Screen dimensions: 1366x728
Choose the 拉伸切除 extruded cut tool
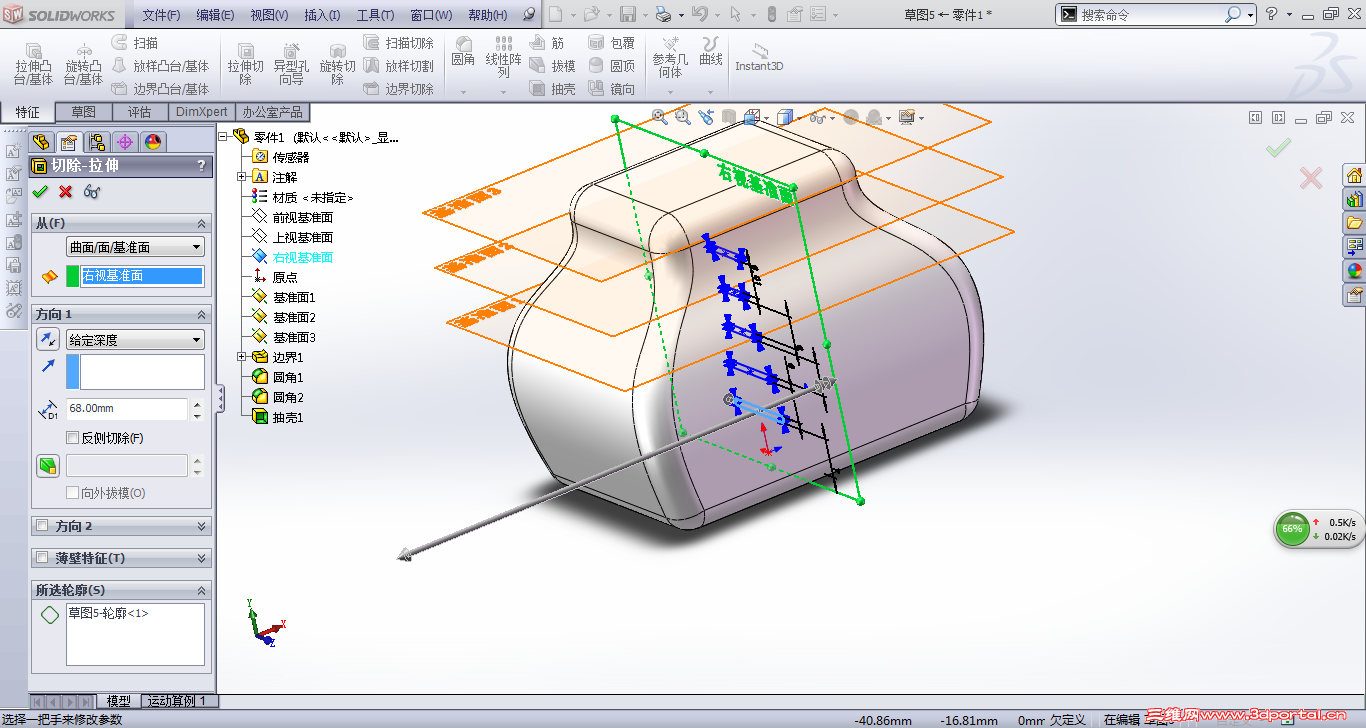tap(245, 64)
